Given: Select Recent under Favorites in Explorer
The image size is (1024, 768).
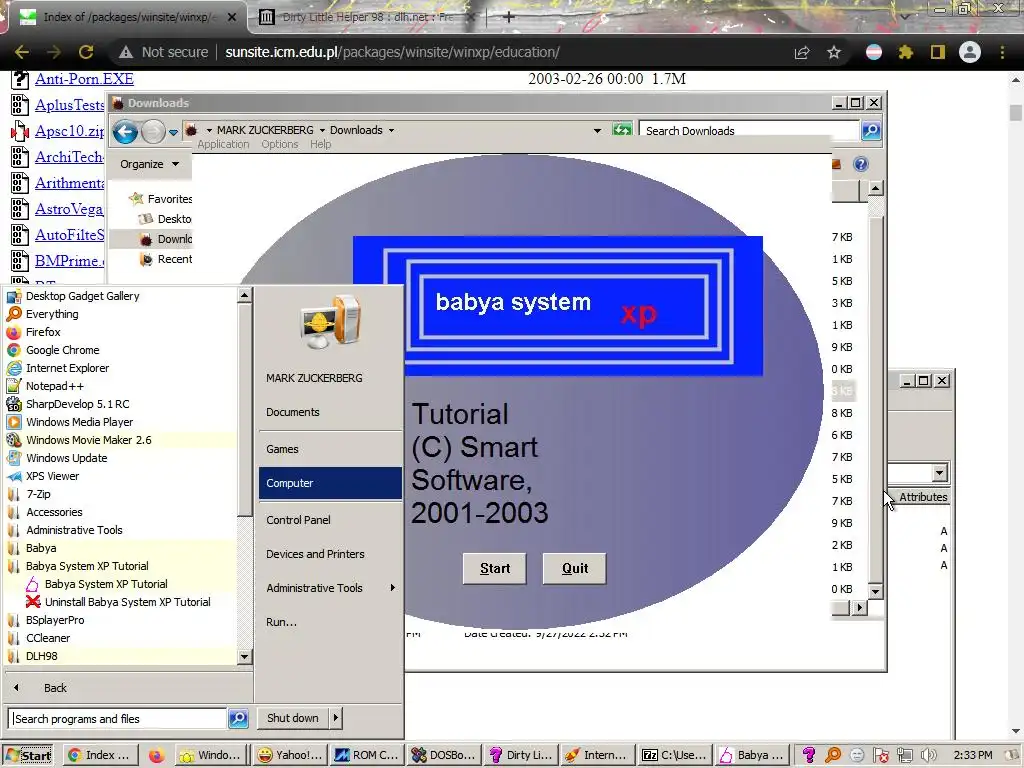Looking at the screenshot, I should pos(166,259).
